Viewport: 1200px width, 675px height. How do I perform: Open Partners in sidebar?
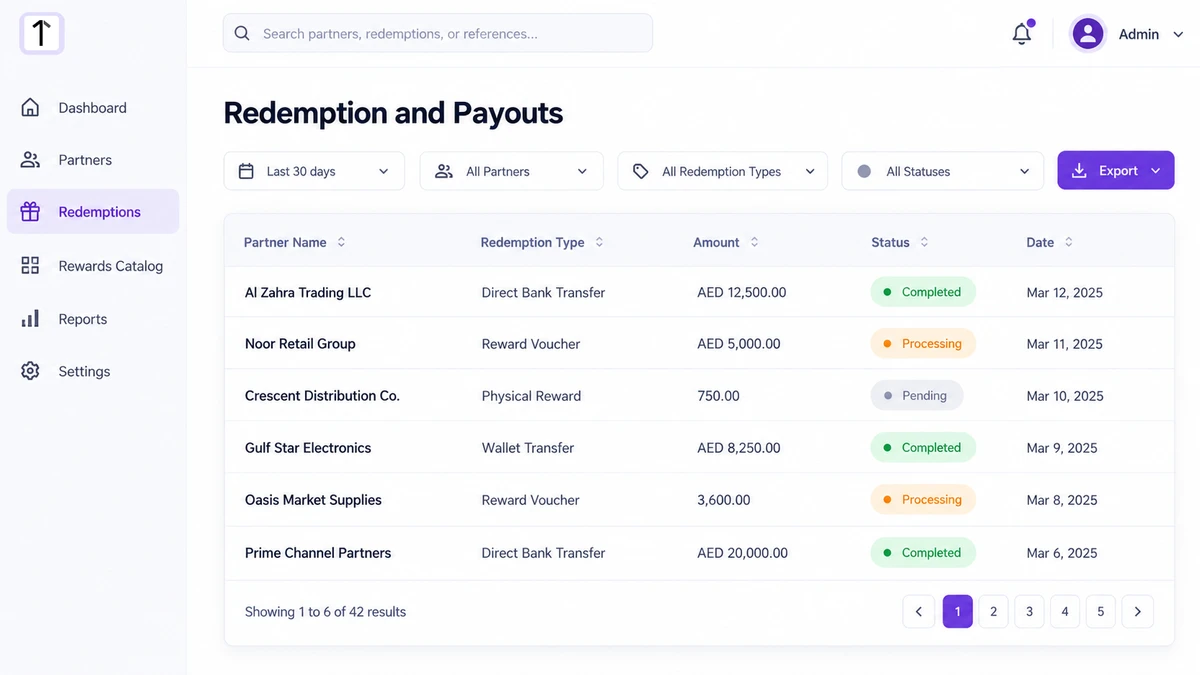click(x=93, y=160)
